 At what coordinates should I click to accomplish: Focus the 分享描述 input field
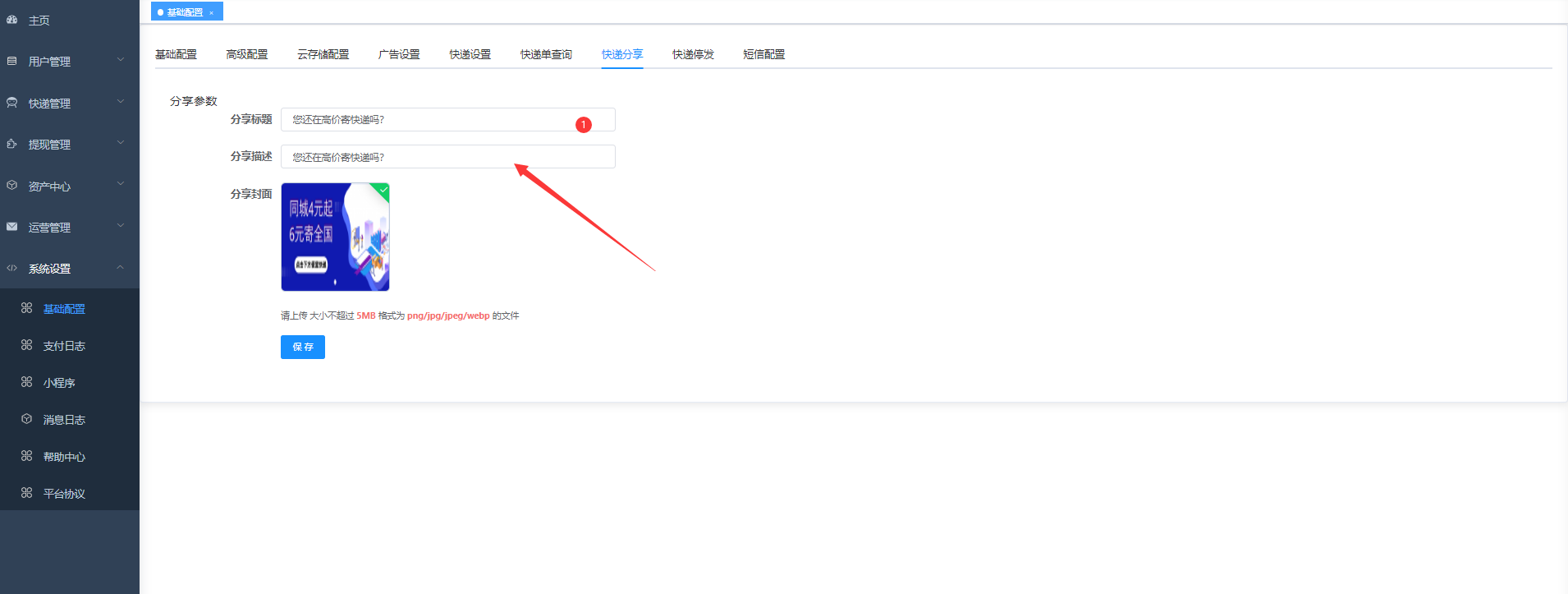448,157
